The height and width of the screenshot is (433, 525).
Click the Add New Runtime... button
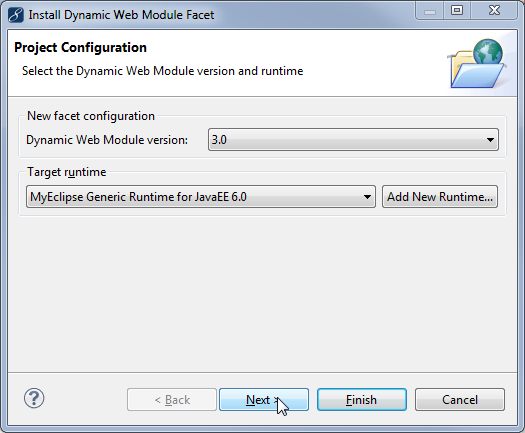tap(440, 197)
